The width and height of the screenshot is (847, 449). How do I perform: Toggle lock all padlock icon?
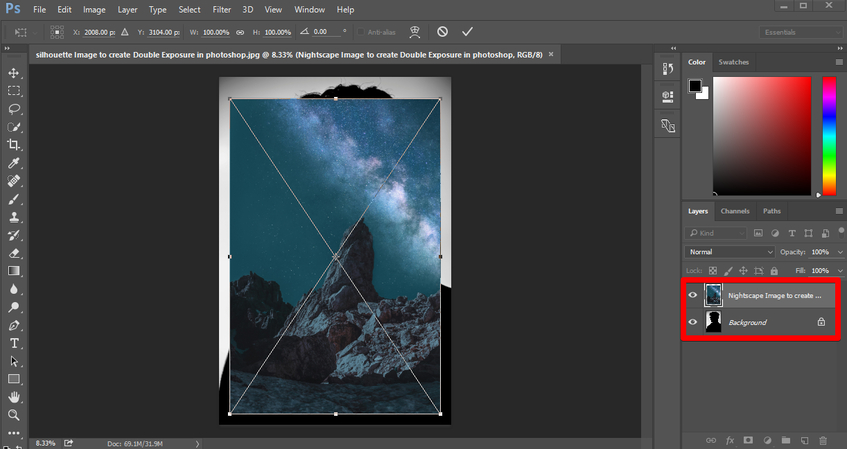(774, 270)
